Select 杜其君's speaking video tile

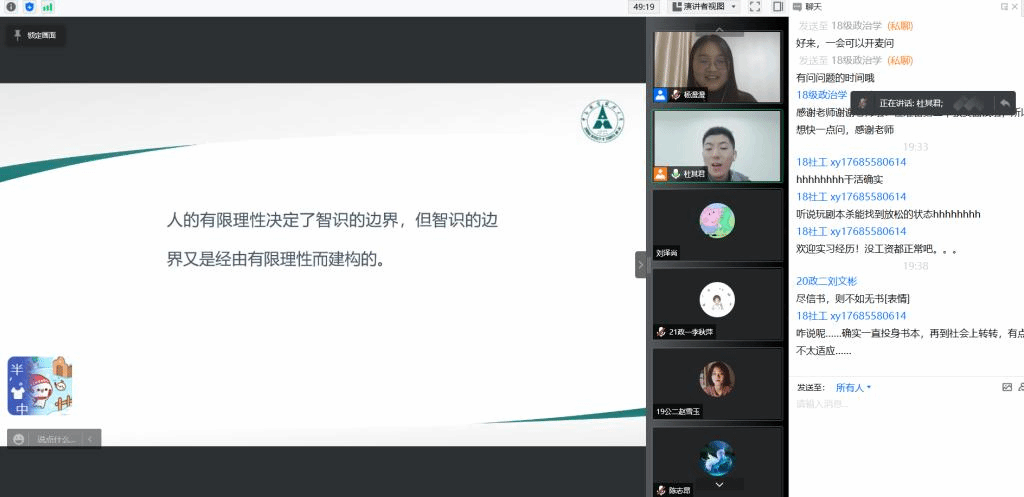(716, 145)
